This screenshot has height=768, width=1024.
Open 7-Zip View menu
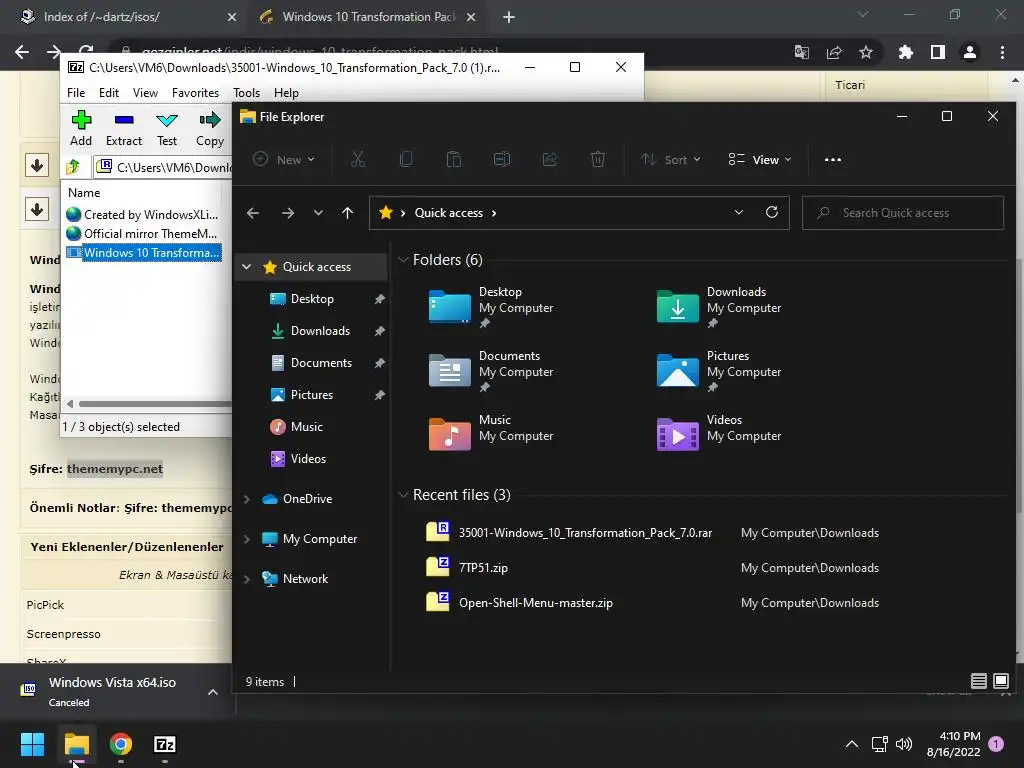click(x=145, y=93)
